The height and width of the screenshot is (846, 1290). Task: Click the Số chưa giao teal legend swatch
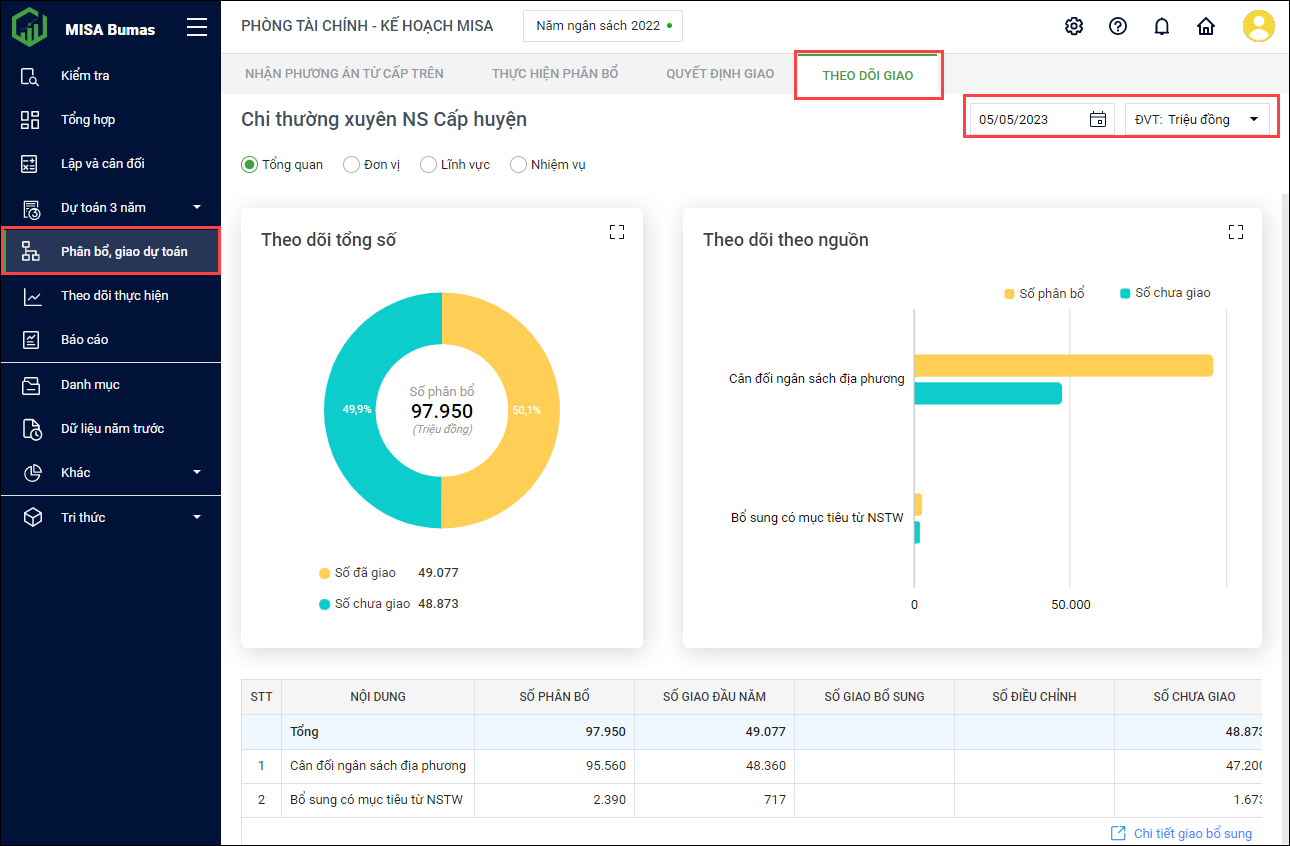tap(1125, 294)
